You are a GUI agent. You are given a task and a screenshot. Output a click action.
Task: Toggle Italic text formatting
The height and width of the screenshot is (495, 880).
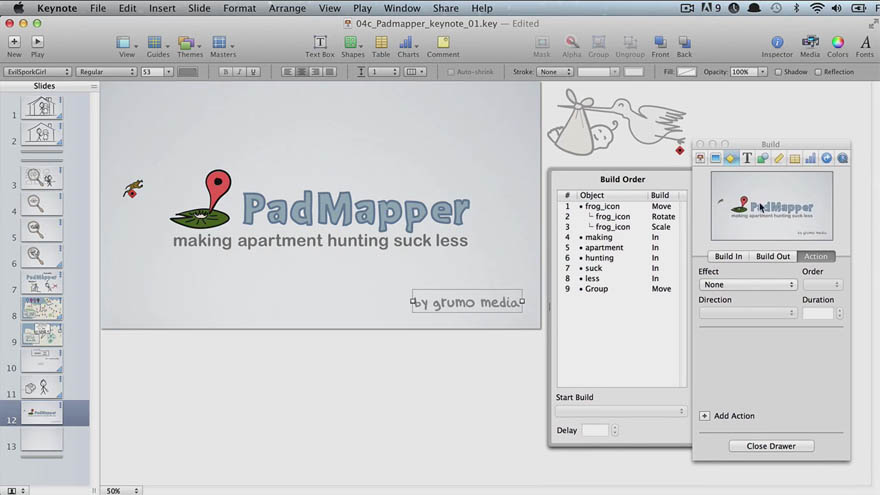[240, 72]
